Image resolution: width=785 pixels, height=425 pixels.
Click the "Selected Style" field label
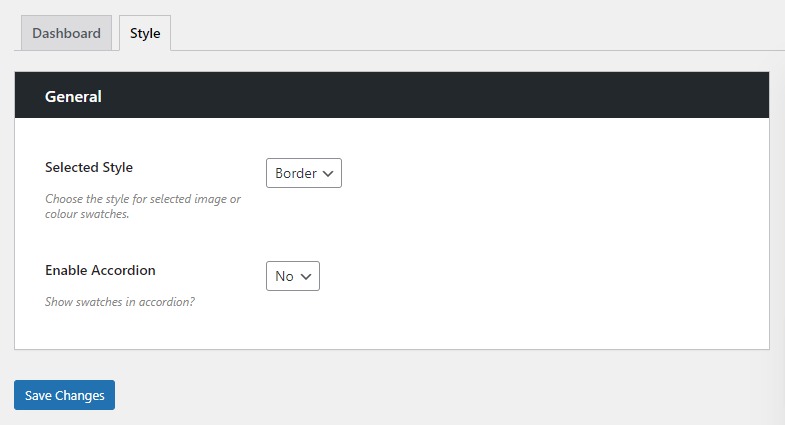click(x=89, y=167)
